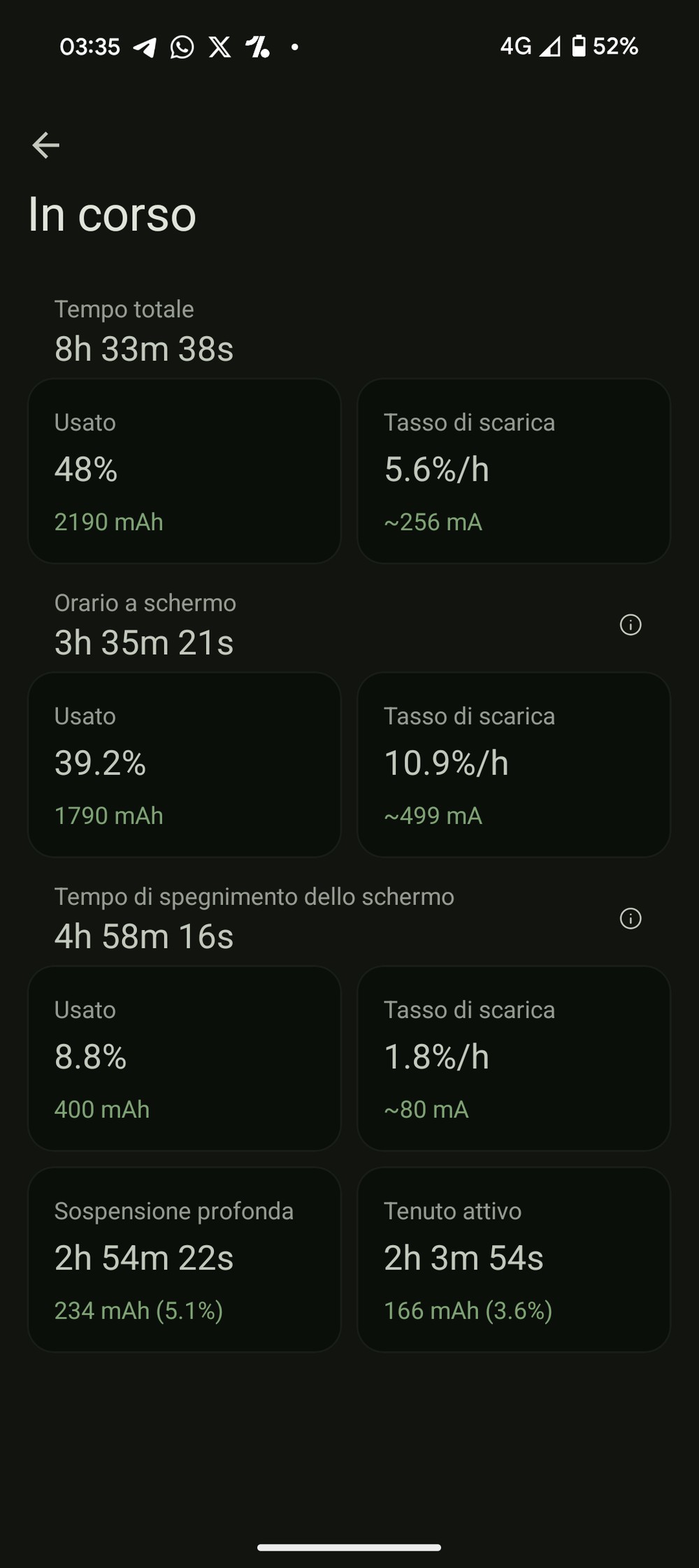699x1568 pixels.
Task: Tap the mobile signal strength icon
Action: 550,46
